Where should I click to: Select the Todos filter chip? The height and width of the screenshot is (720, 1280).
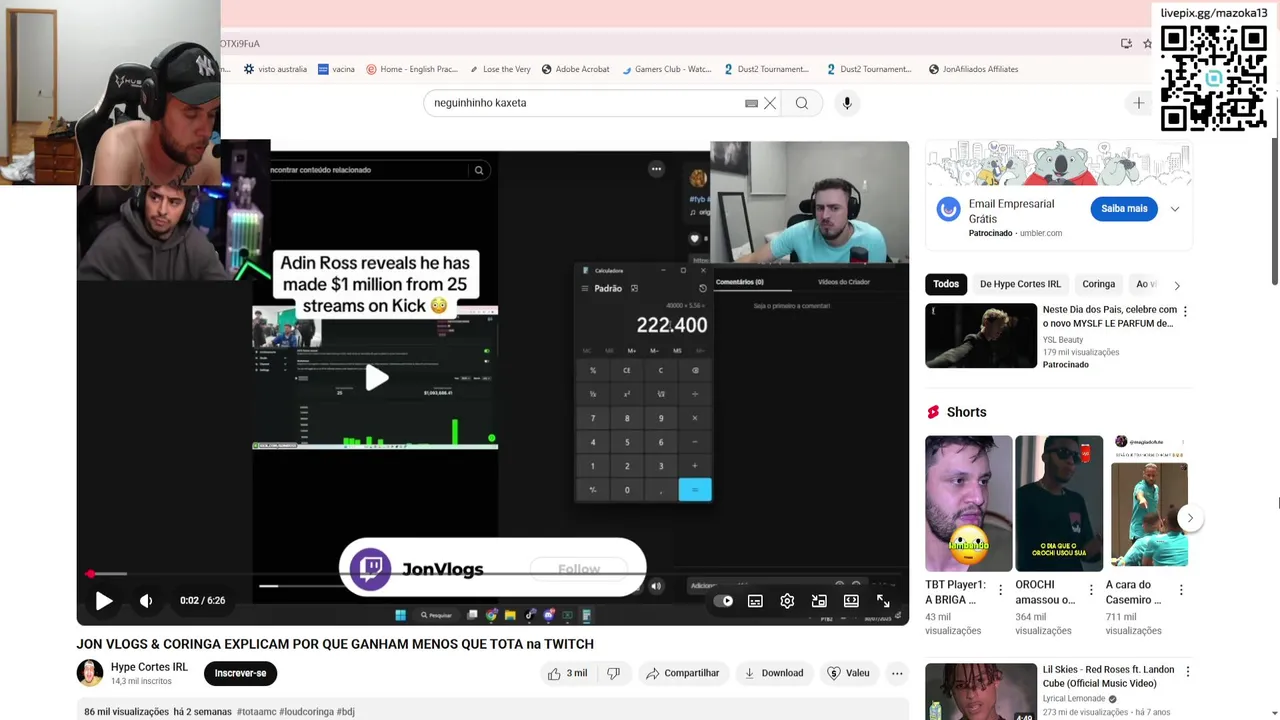(x=946, y=284)
